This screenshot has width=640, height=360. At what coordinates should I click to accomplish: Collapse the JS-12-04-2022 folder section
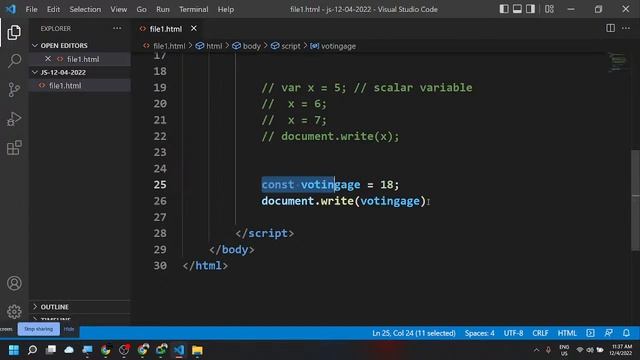(x=63, y=72)
